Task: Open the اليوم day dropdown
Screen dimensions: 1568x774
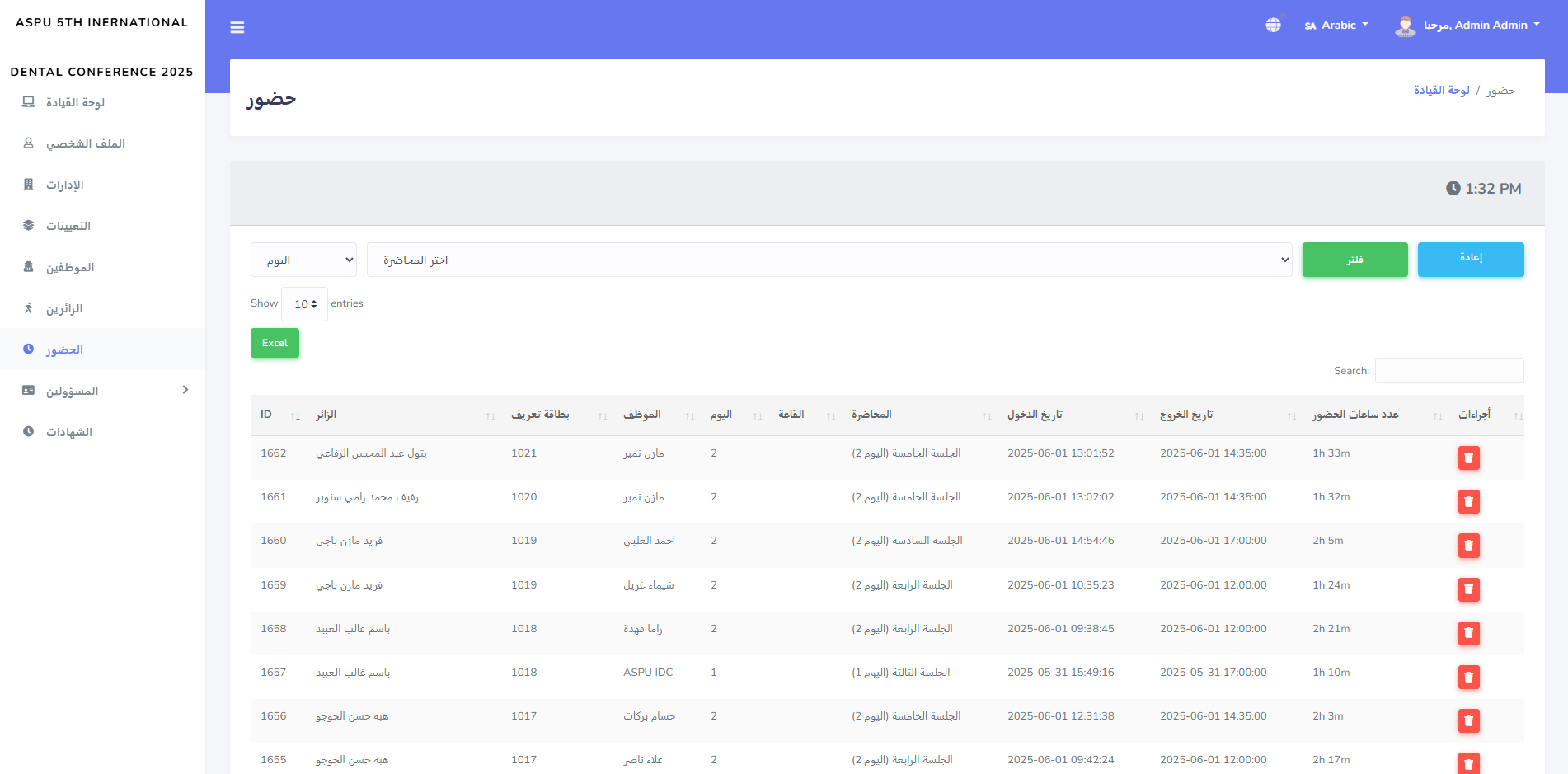Action: point(303,260)
